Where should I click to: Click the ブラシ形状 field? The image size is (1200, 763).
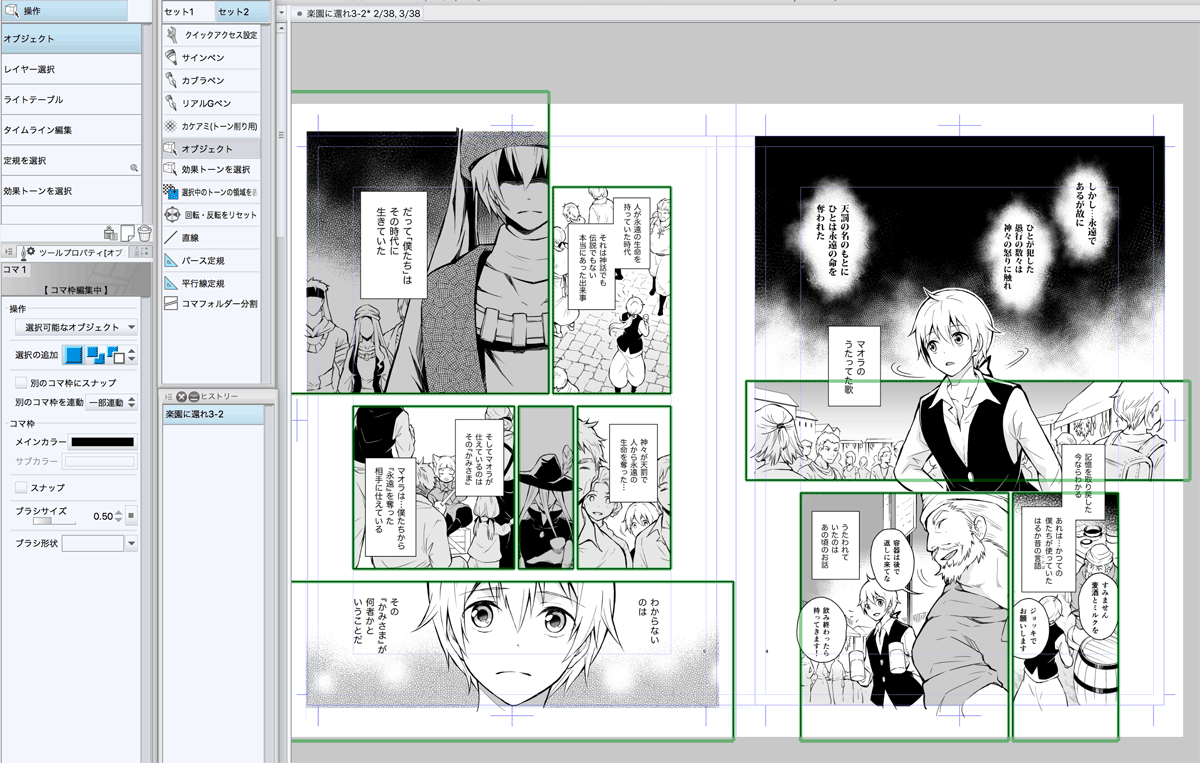point(93,543)
